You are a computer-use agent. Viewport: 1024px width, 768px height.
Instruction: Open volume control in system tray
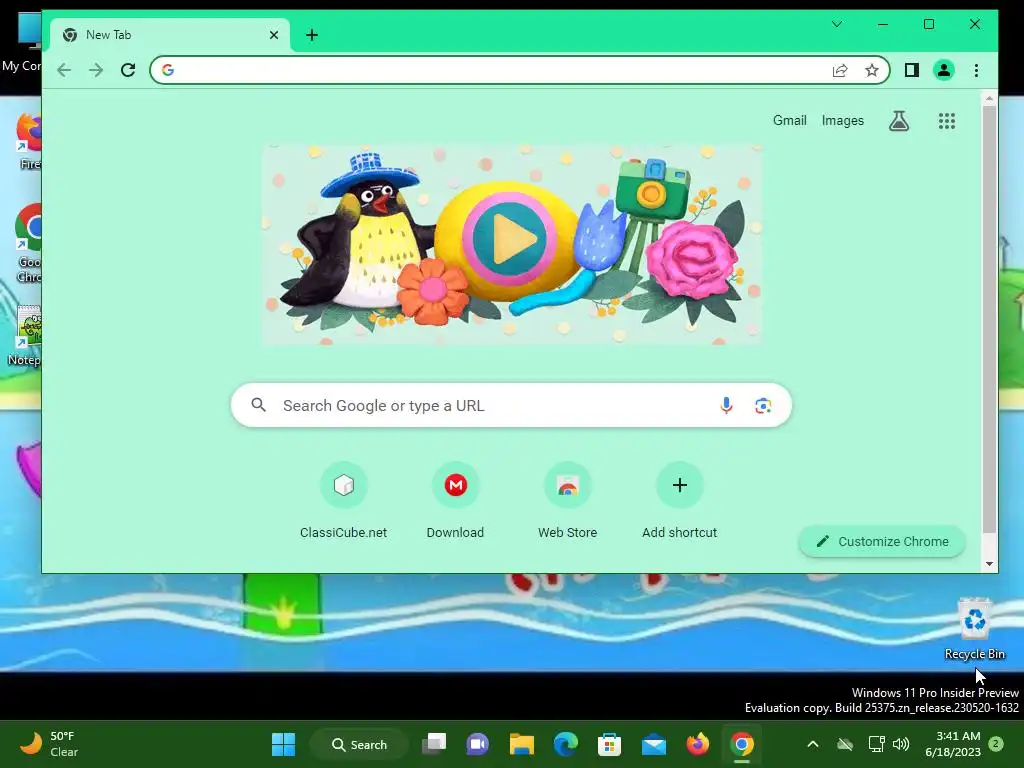(x=901, y=744)
